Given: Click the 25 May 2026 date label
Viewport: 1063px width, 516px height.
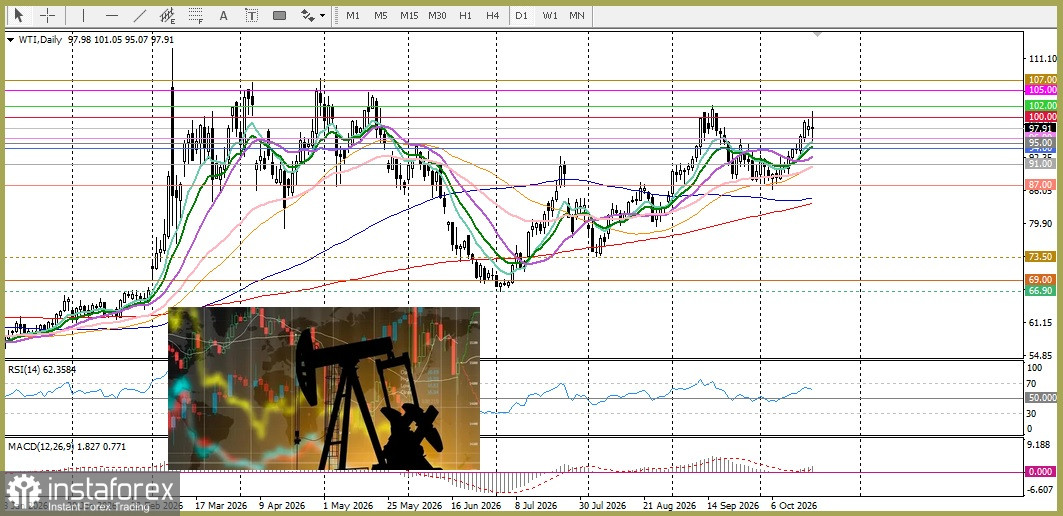Looking at the screenshot, I should pyautogui.click(x=411, y=506).
